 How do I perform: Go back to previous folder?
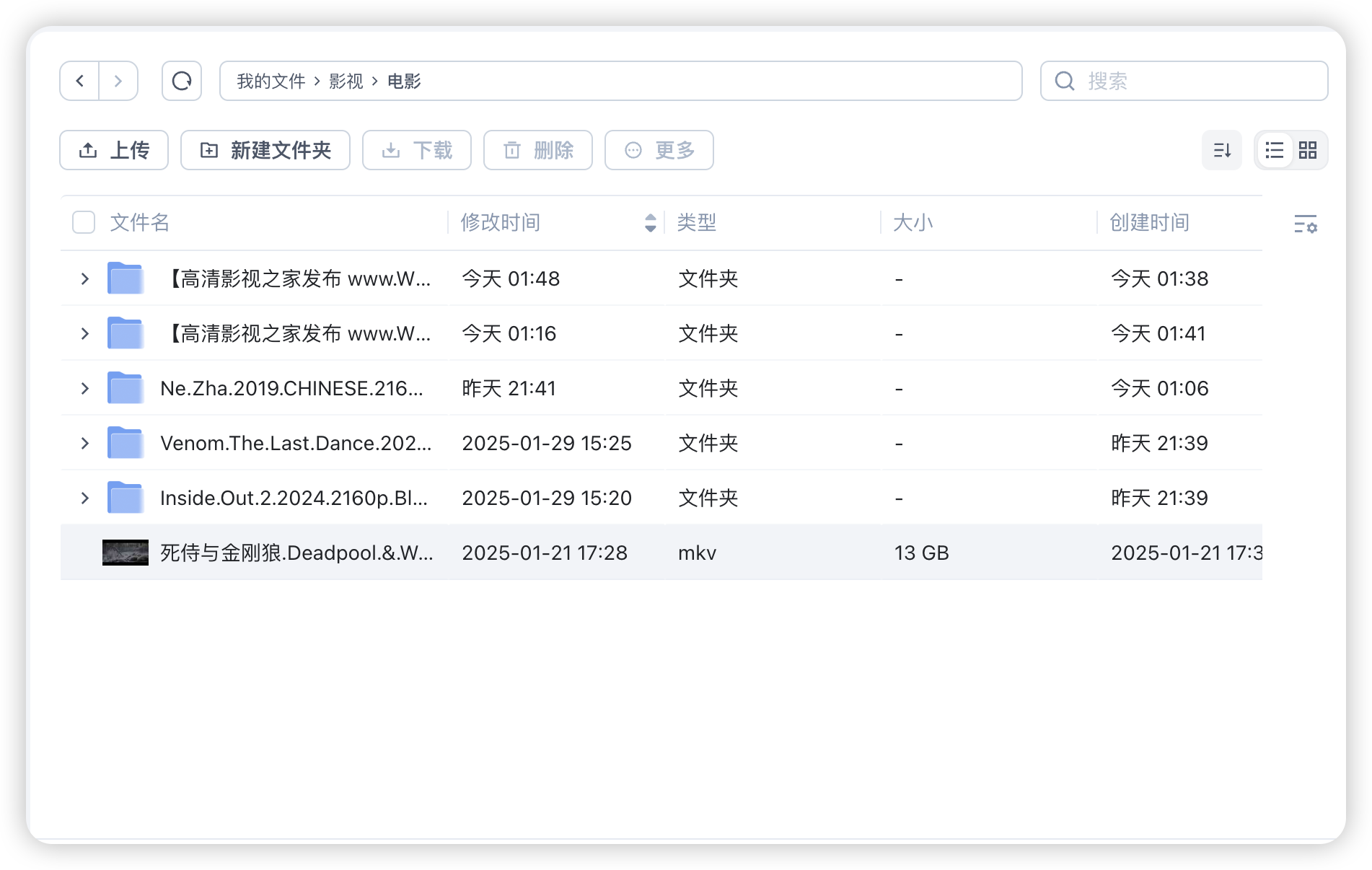coord(79,81)
